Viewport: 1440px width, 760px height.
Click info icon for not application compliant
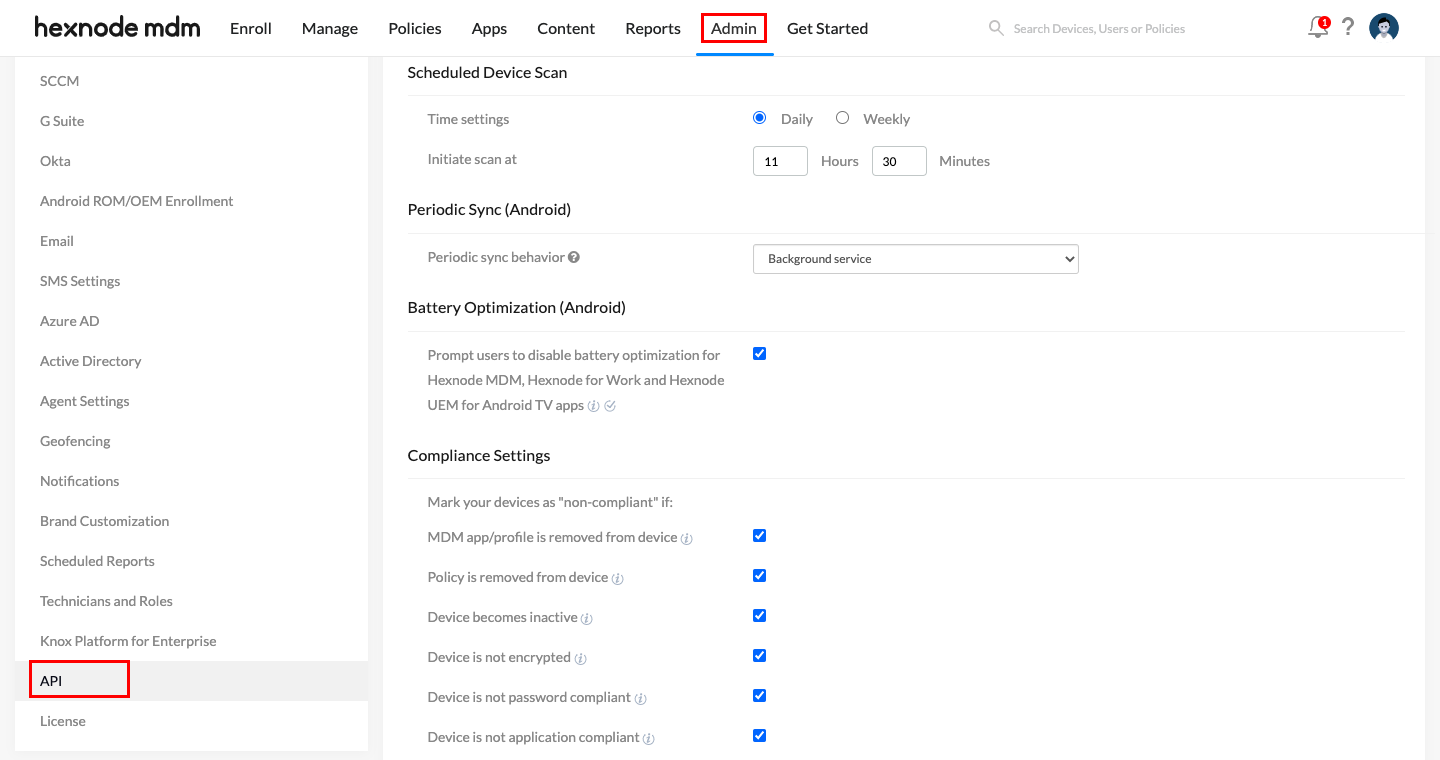648,738
